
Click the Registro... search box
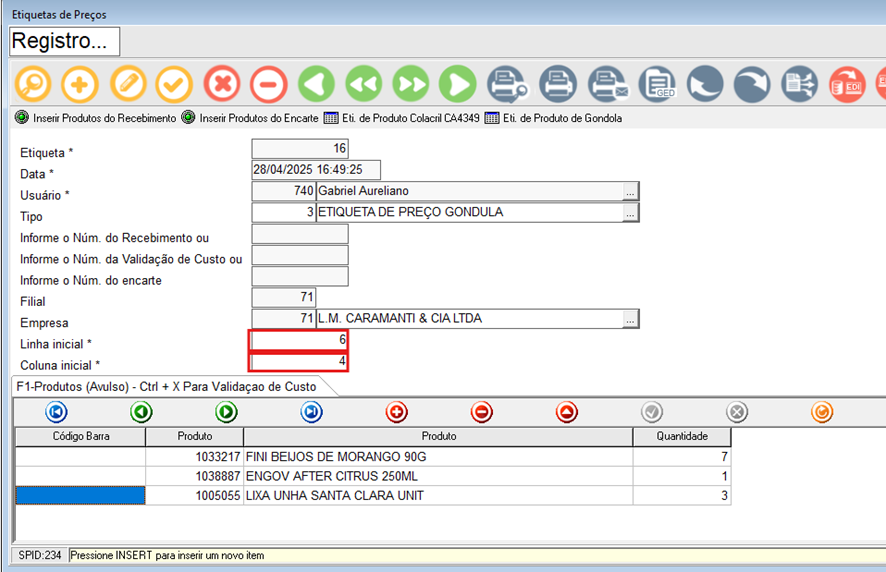(x=64, y=41)
